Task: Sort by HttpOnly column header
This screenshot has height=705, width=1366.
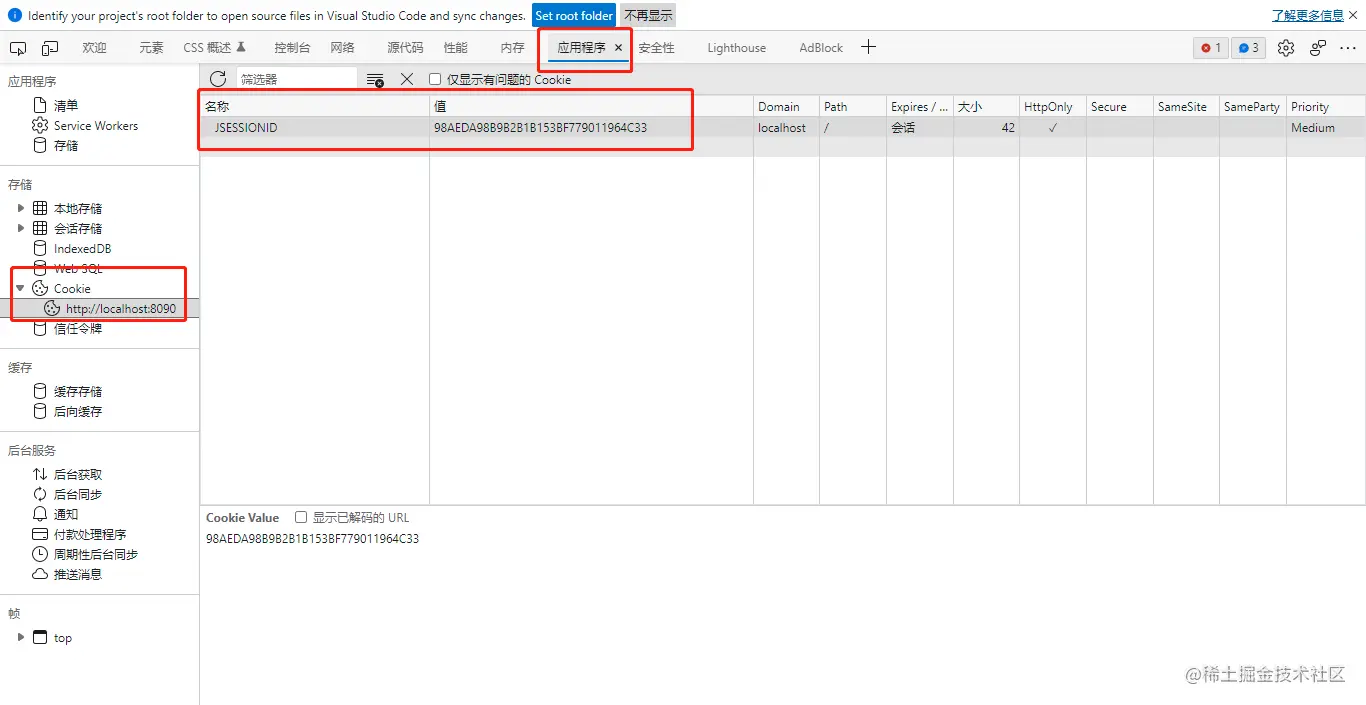Action: click(1053, 106)
